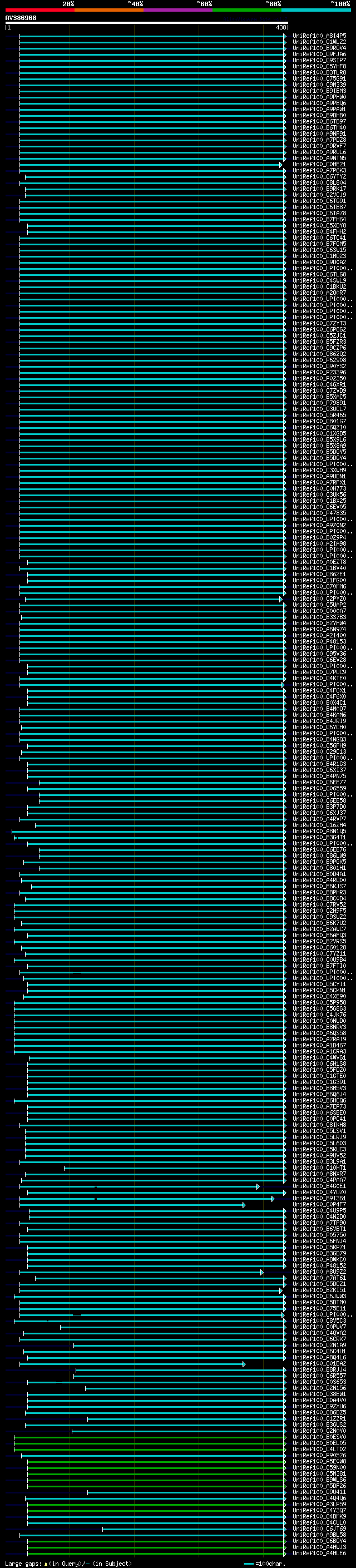Click the UniRef100_B5X9L6 label
356x1568 pixels.
point(319,439)
